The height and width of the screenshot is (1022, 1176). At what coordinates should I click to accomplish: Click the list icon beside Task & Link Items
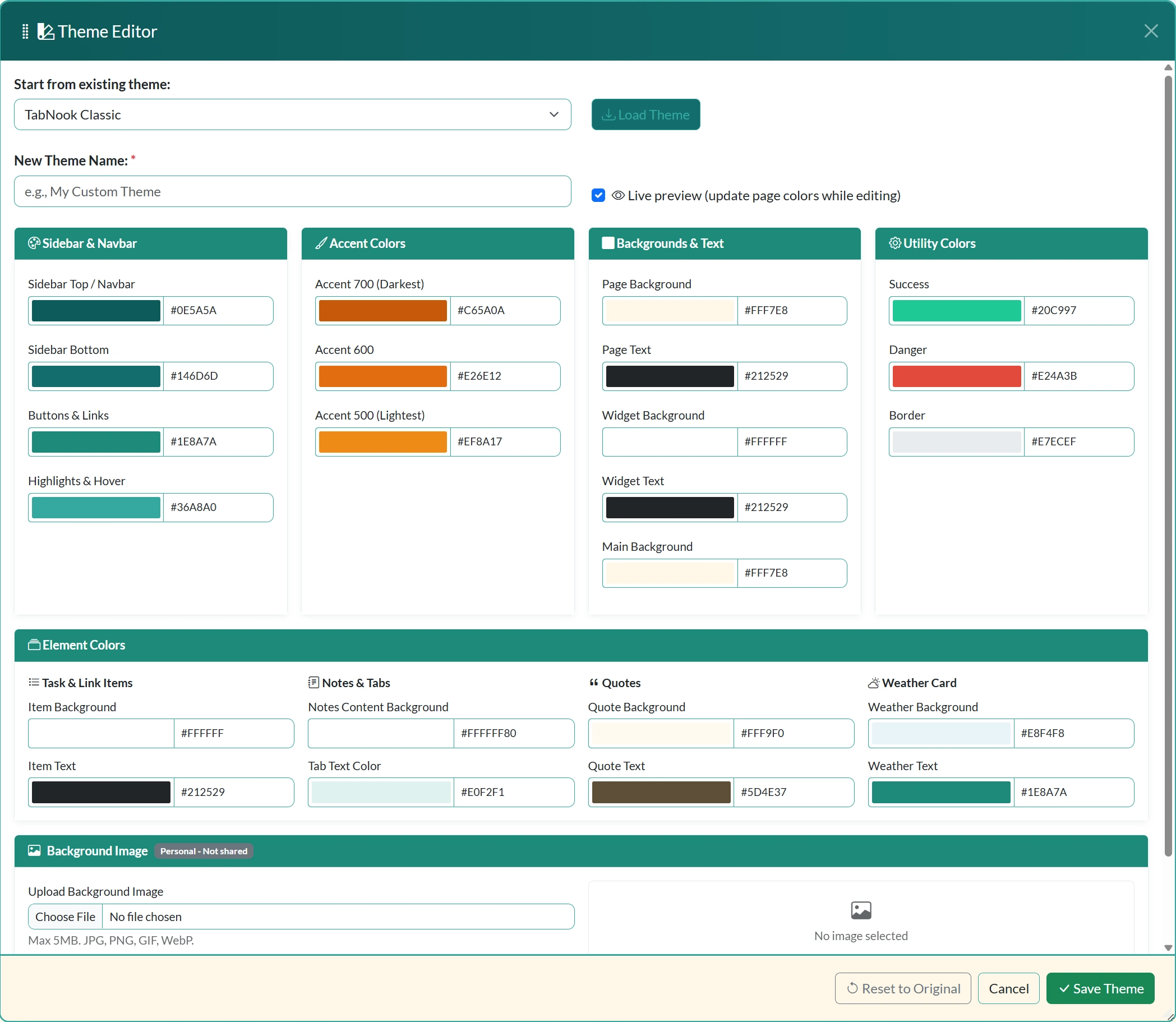pos(33,682)
